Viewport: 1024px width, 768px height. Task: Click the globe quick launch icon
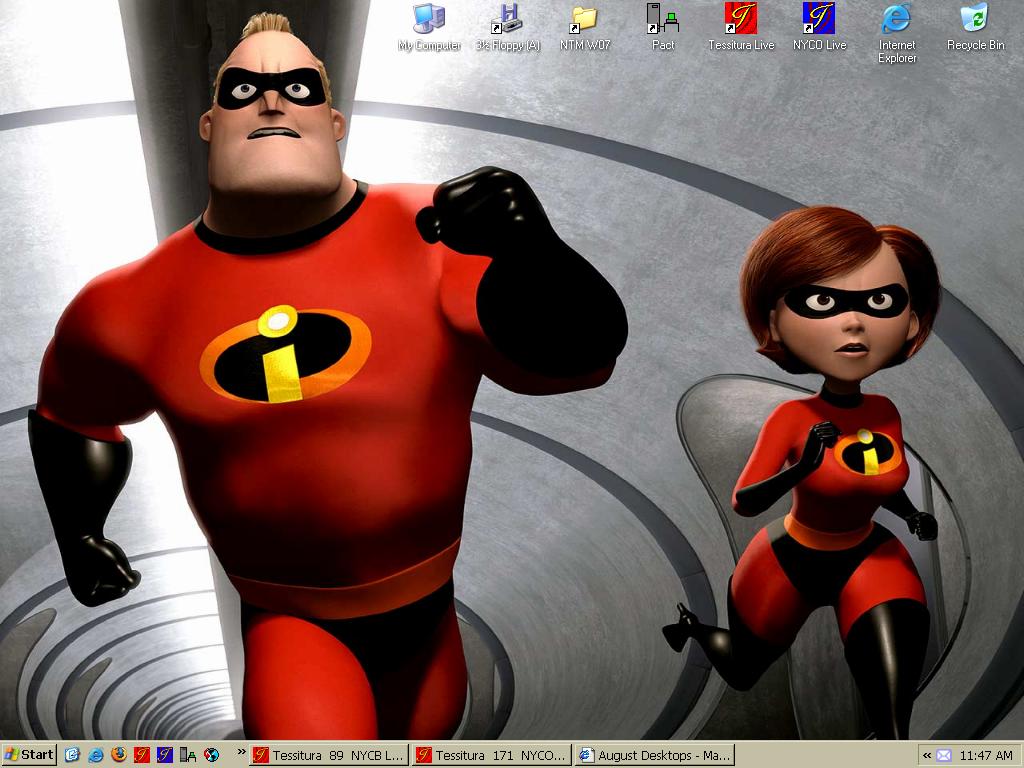[x=212, y=755]
